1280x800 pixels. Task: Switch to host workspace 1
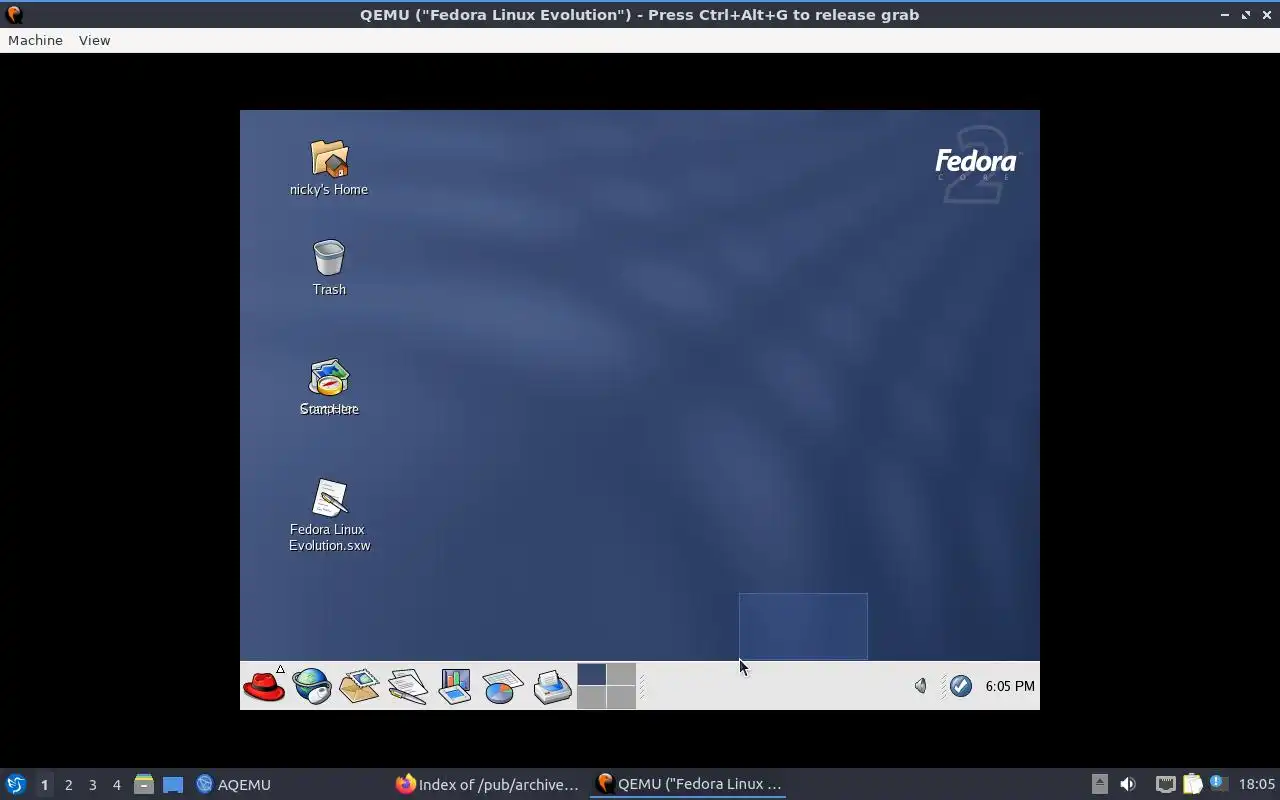click(x=44, y=784)
